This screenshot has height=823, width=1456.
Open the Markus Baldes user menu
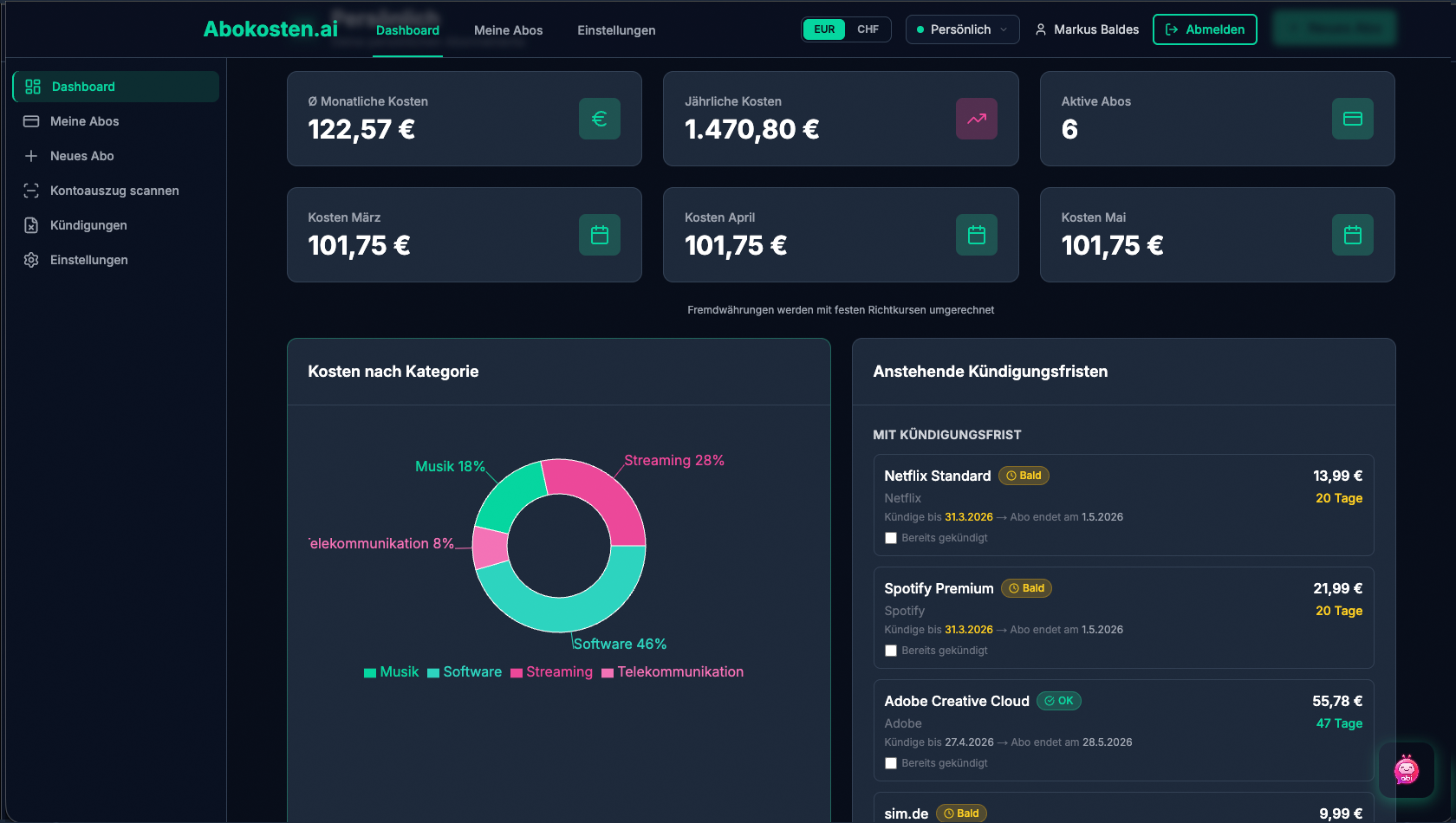[1087, 29]
